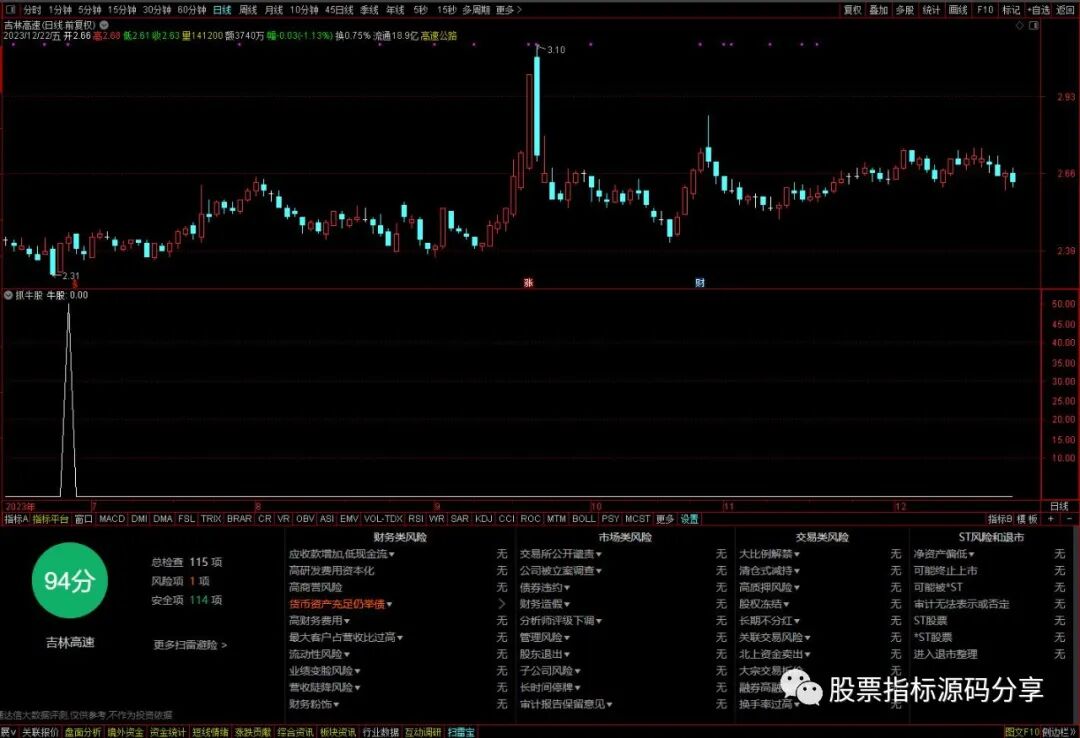Open the 资金统计 tab

(x=167, y=732)
